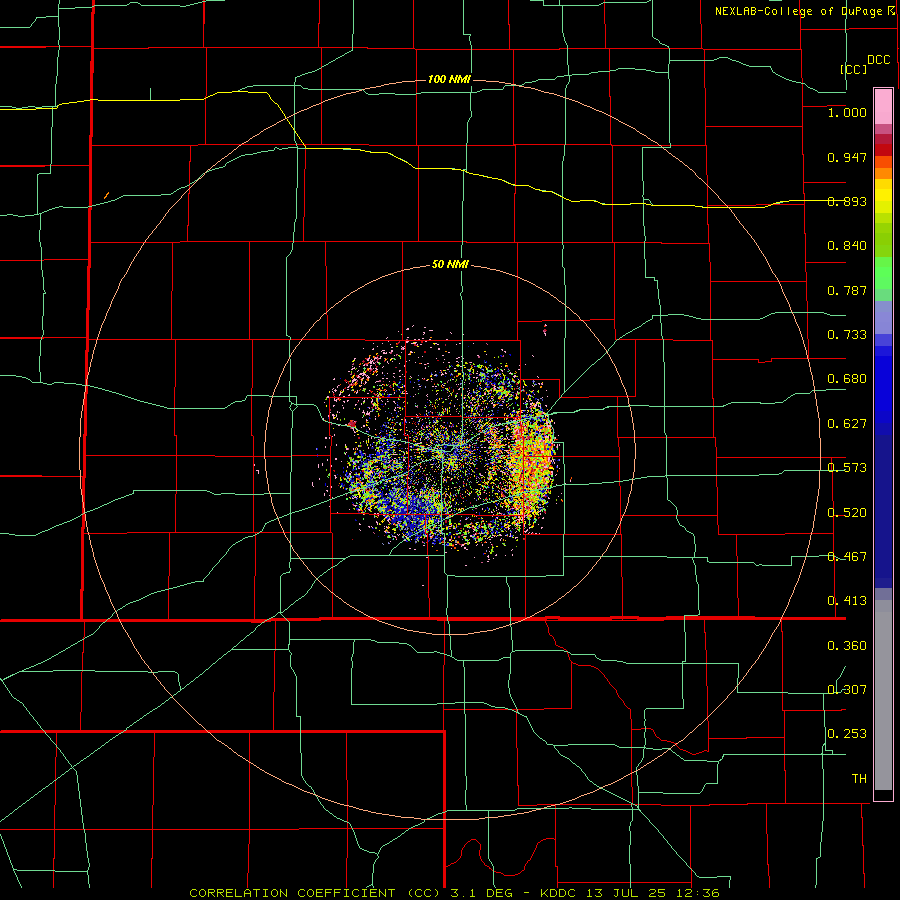
Task: Pick the bright green band of the color scale
Action: click(883, 273)
